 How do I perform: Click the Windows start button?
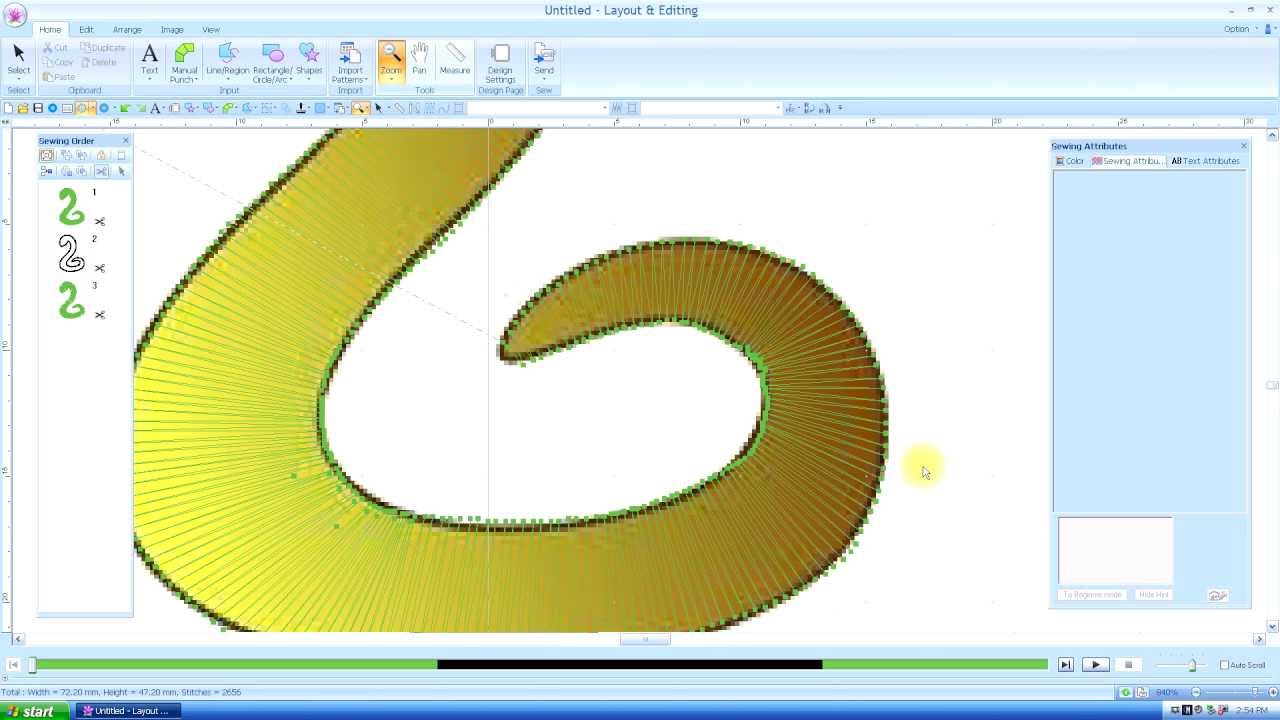[33, 711]
